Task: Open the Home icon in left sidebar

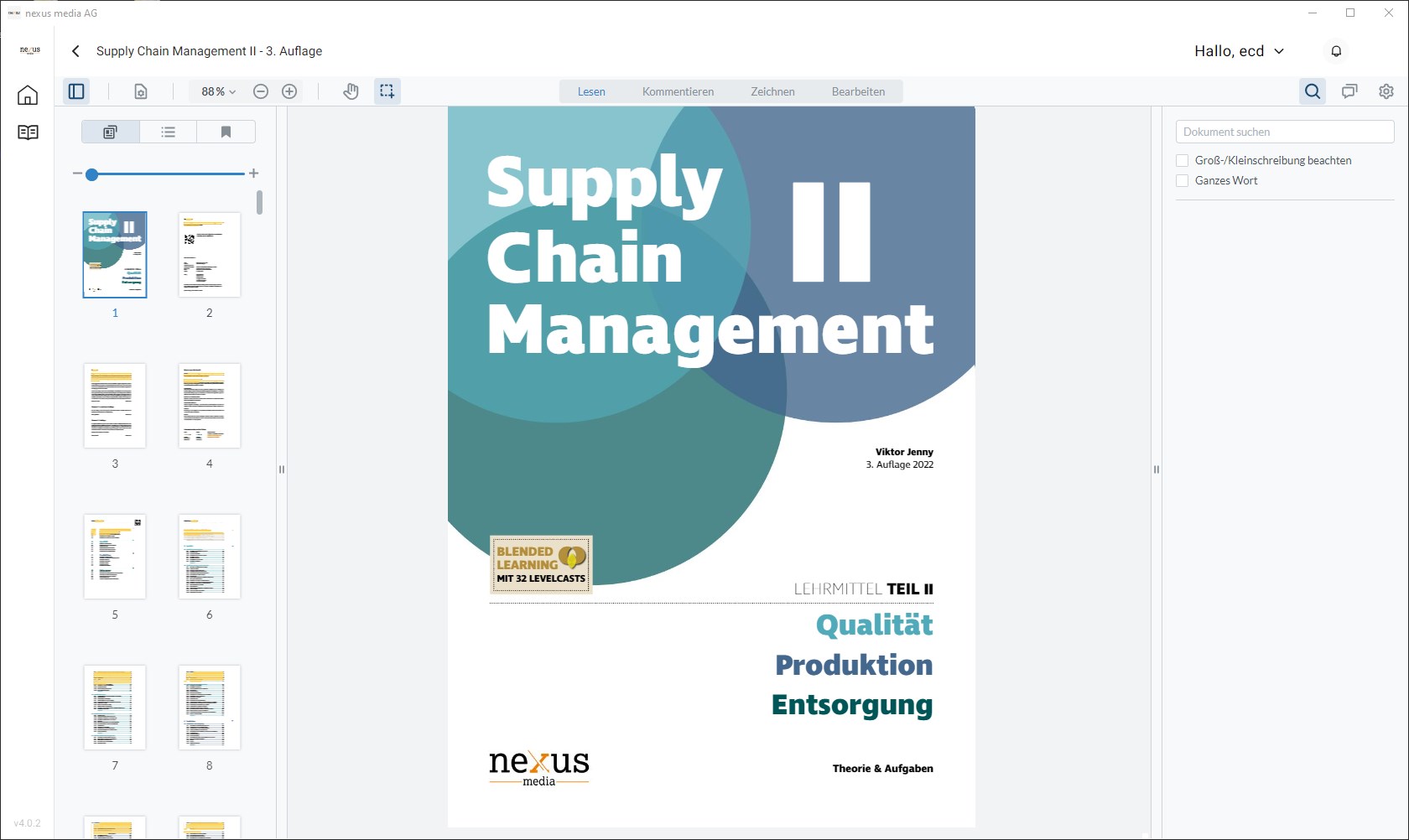Action: point(28,95)
